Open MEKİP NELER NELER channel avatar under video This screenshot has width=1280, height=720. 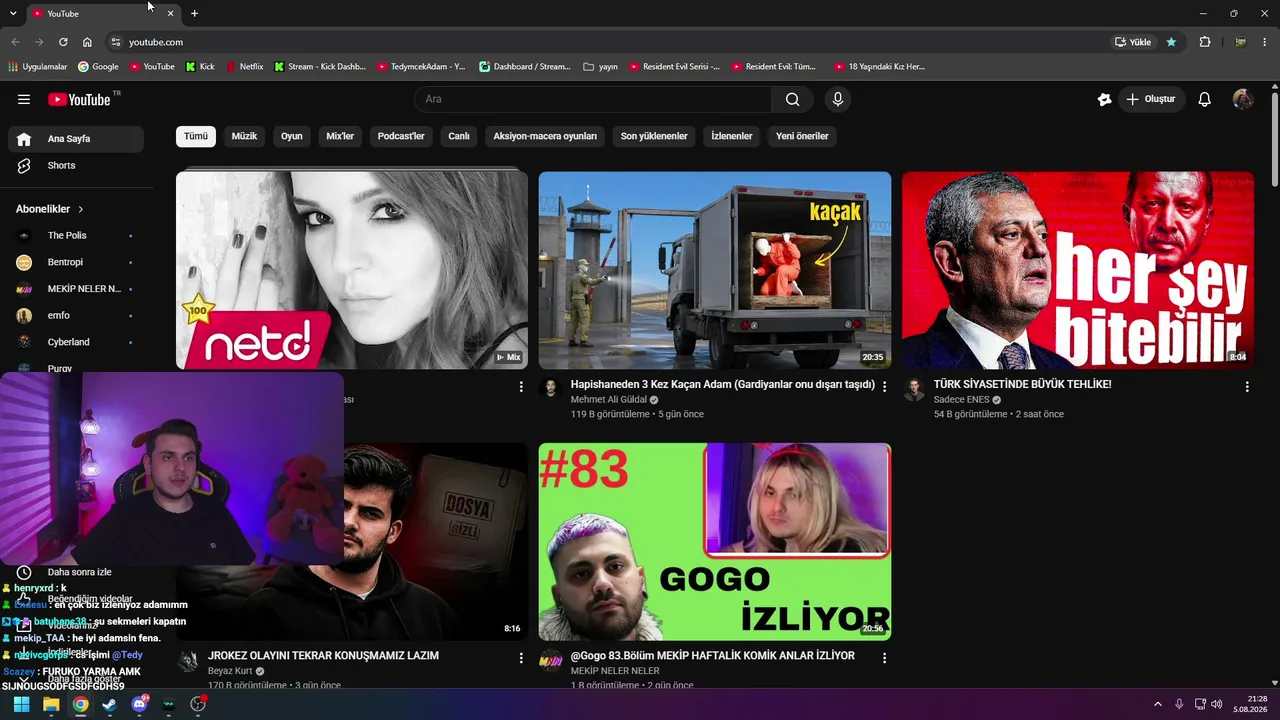click(550, 661)
